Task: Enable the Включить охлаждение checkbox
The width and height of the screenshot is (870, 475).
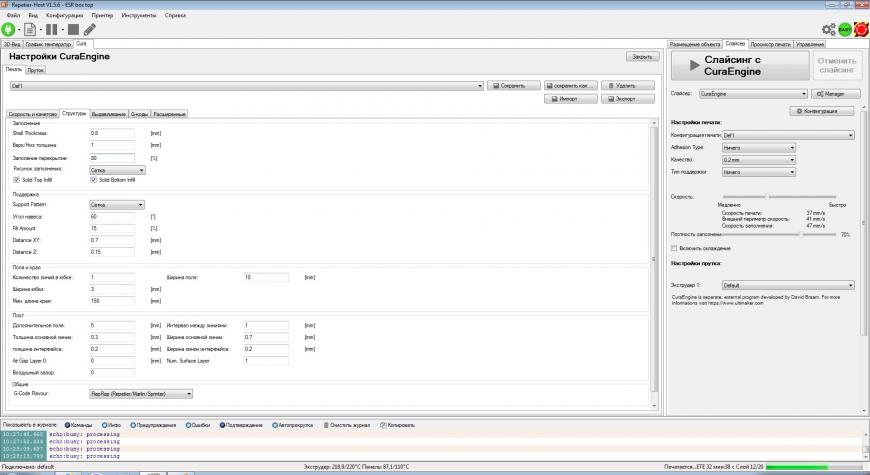Action: tap(674, 248)
